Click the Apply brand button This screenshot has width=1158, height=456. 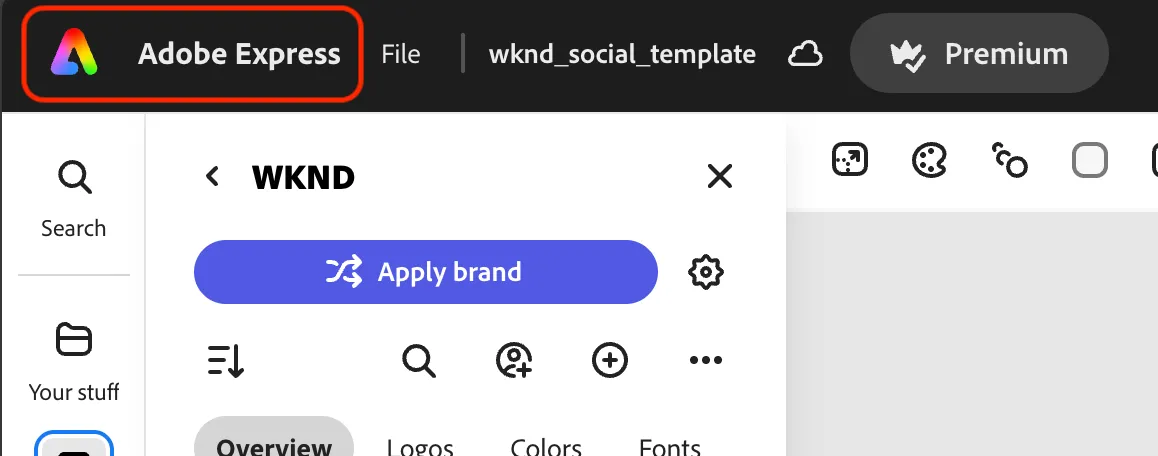pyautogui.click(x=425, y=272)
